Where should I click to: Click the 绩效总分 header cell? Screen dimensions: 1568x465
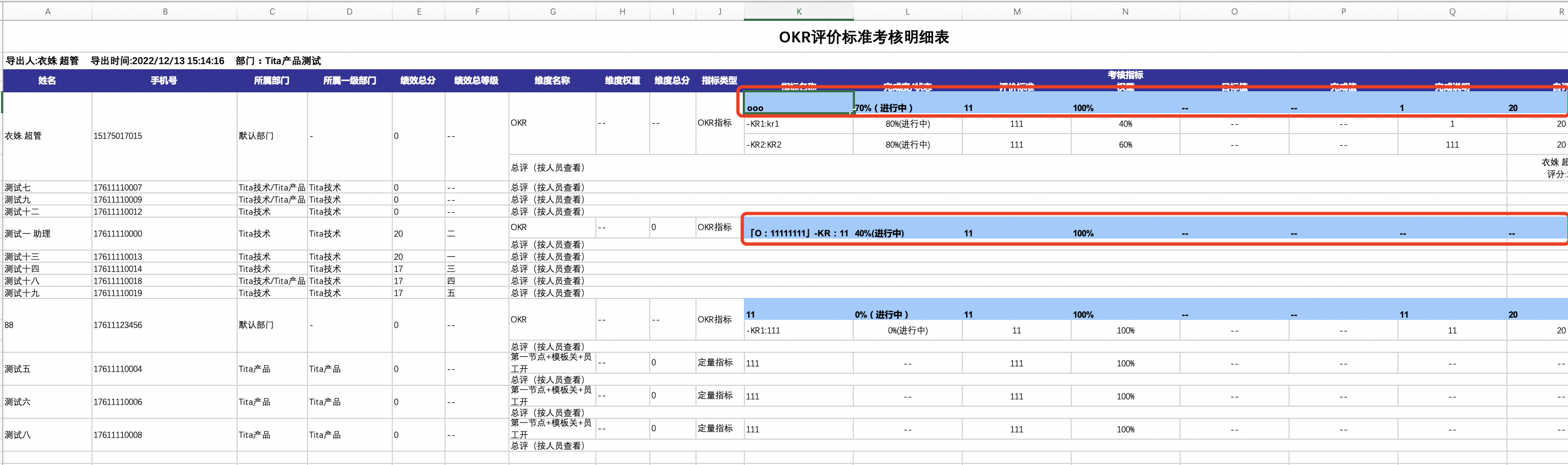click(418, 80)
